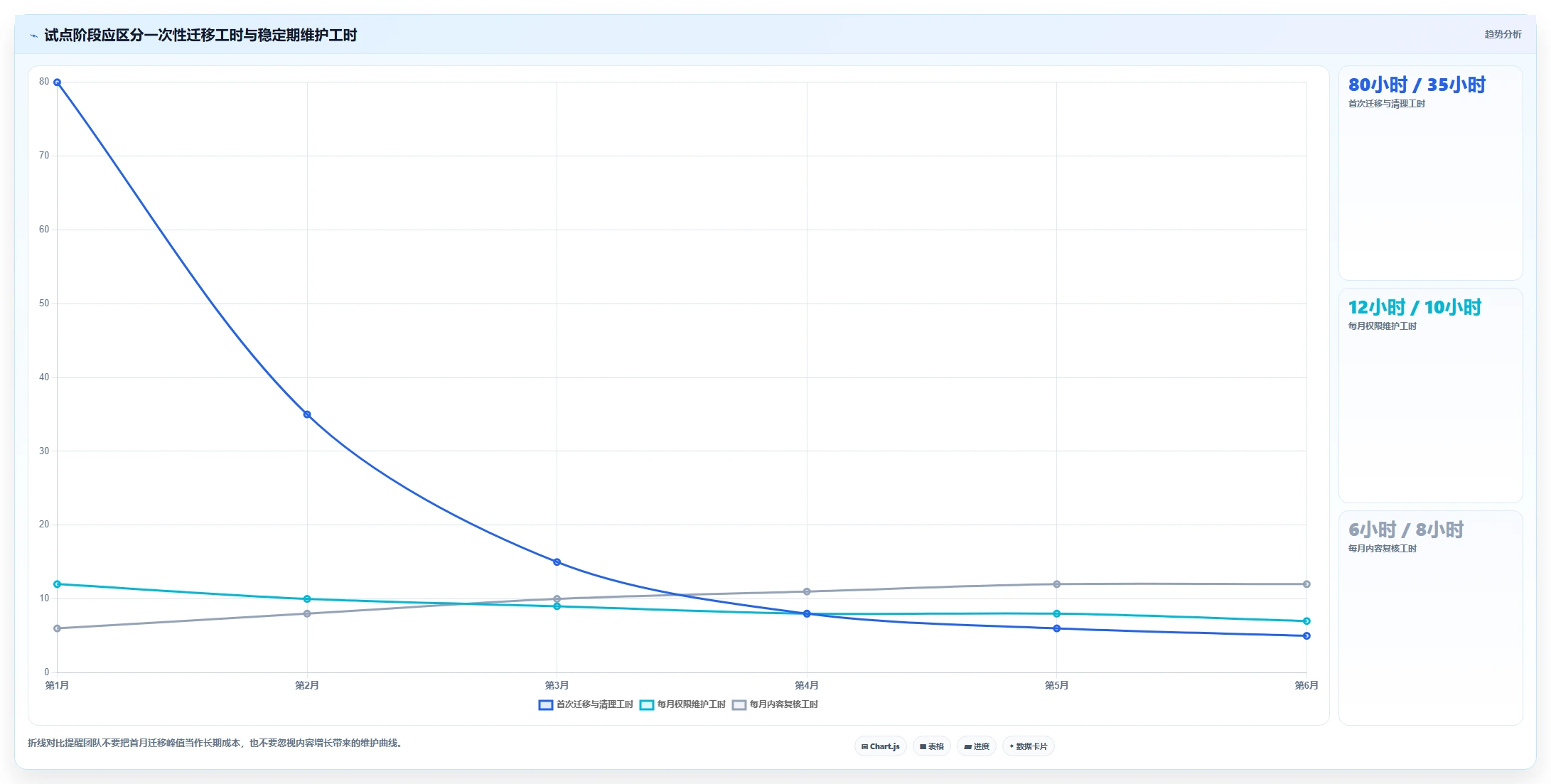Click the 趋势分析 tag
Image resolution: width=1551 pixels, height=784 pixels.
1503,34
